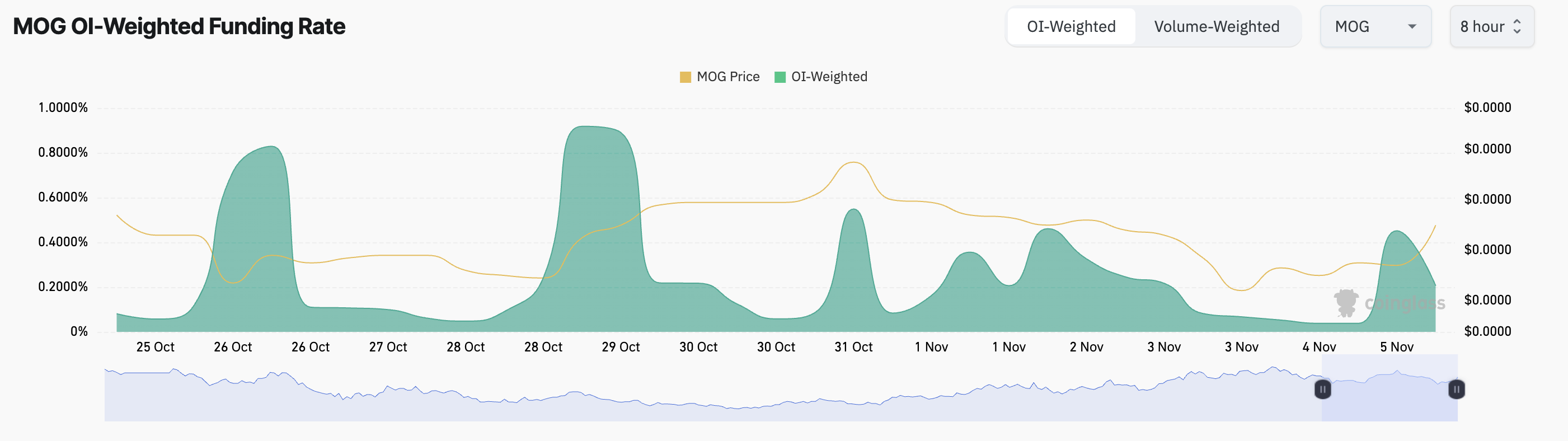
Task: Click the left range slider handle
Action: (x=1322, y=389)
